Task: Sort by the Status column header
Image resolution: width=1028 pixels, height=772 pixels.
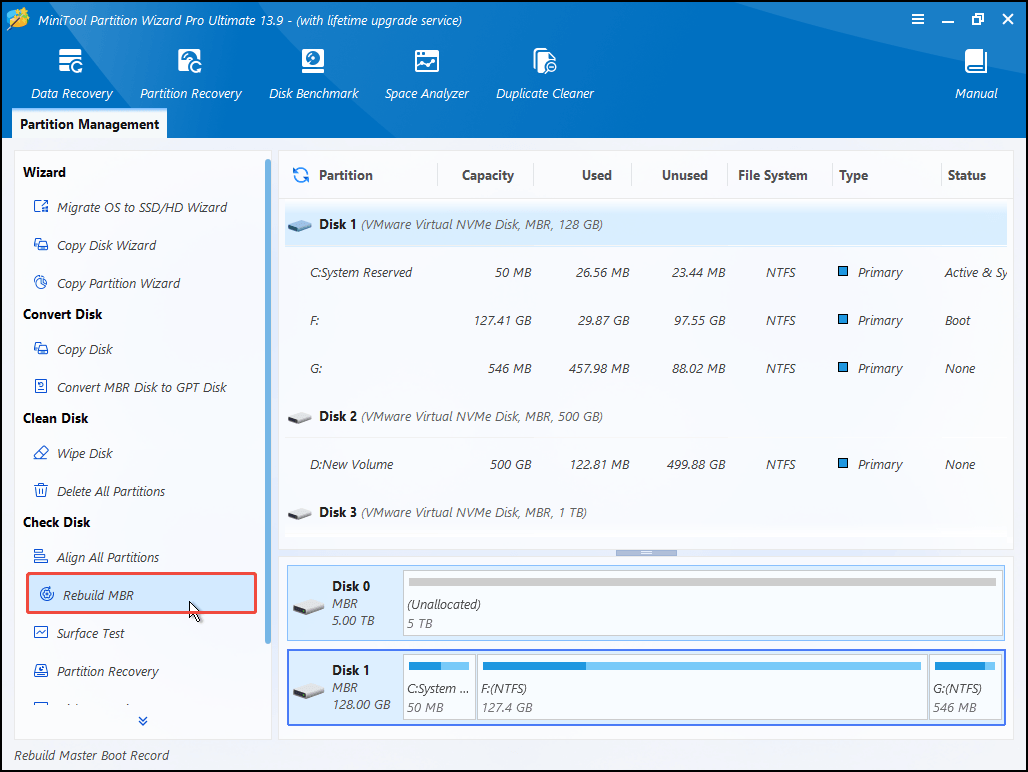Action: point(966,175)
